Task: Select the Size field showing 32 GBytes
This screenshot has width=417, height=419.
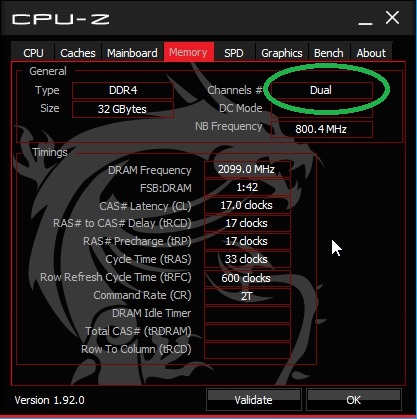Action: tap(123, 109)
